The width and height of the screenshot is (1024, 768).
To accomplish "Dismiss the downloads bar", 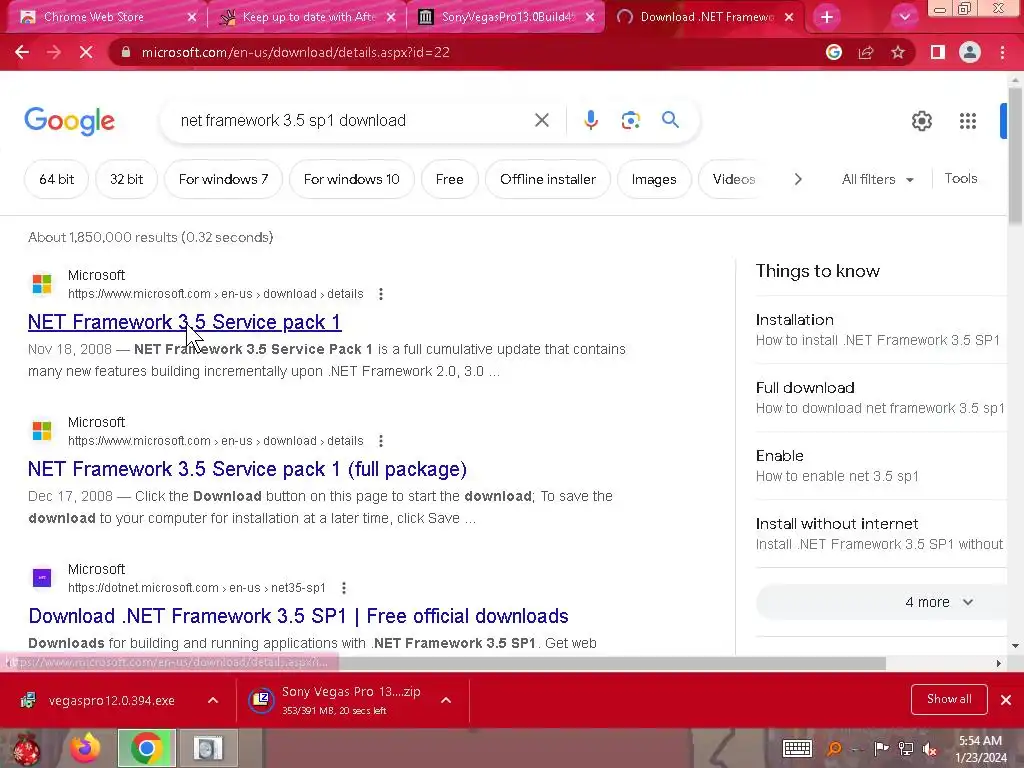I will (1006, 700).
